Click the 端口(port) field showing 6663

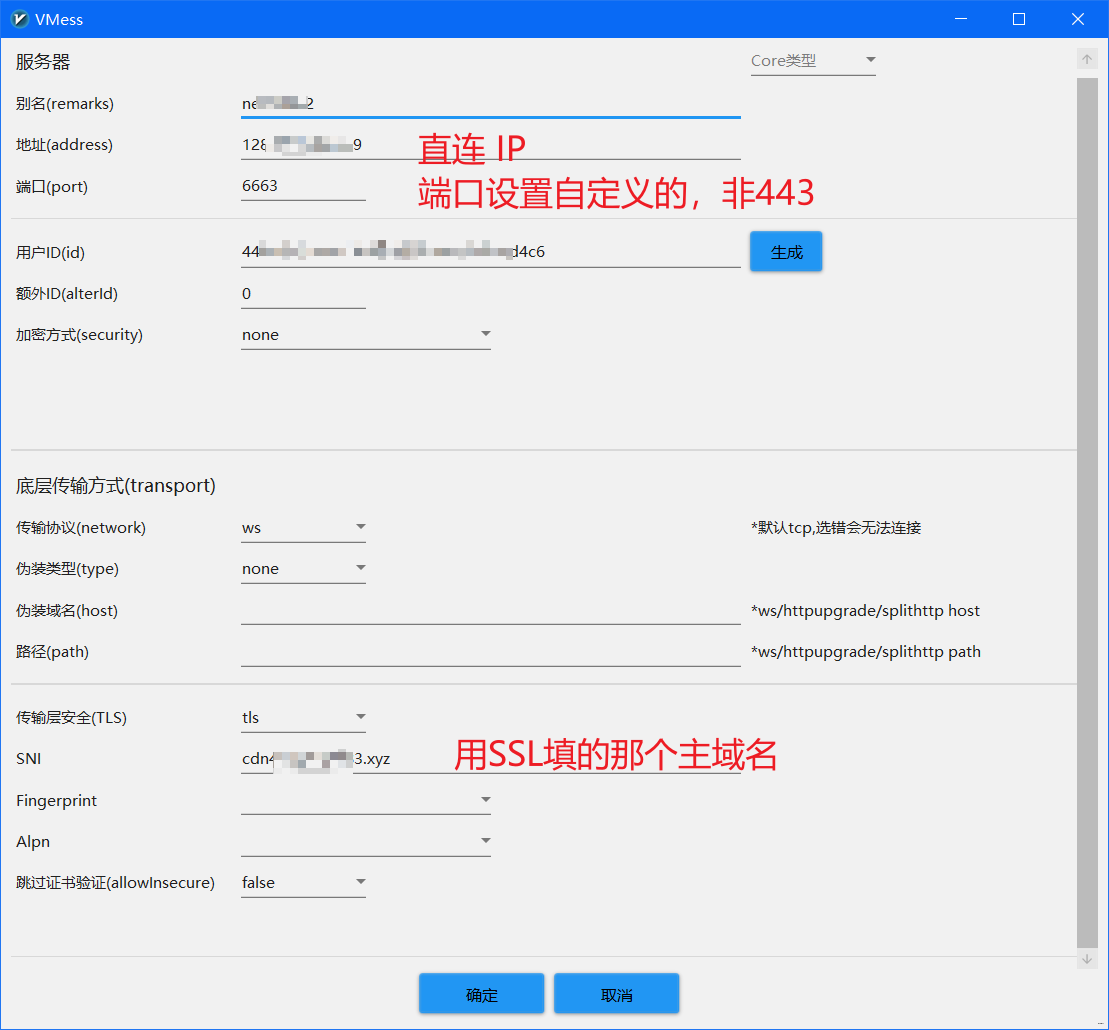(303, 186)
